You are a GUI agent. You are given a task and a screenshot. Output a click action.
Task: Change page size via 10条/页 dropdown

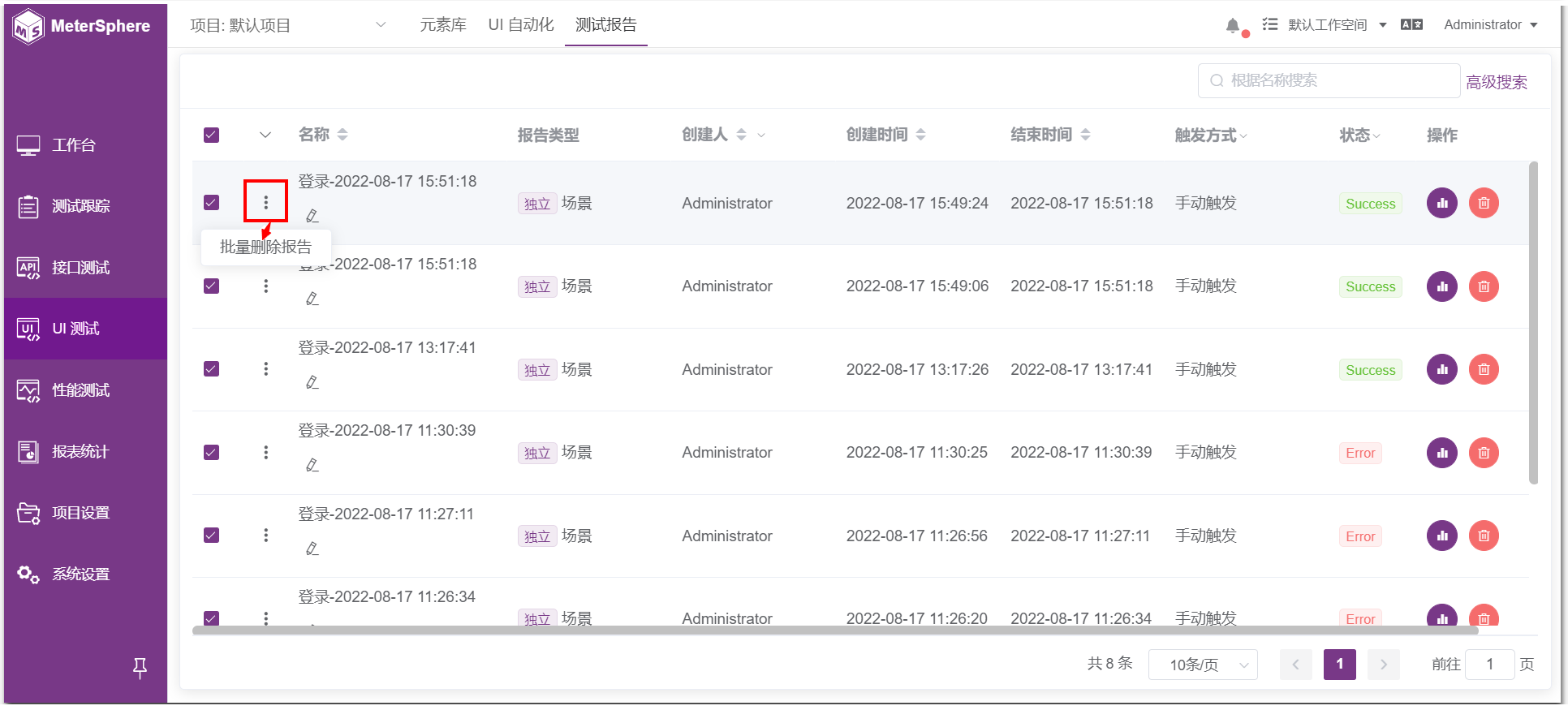pyautogui.click(x=1203, y=665)
